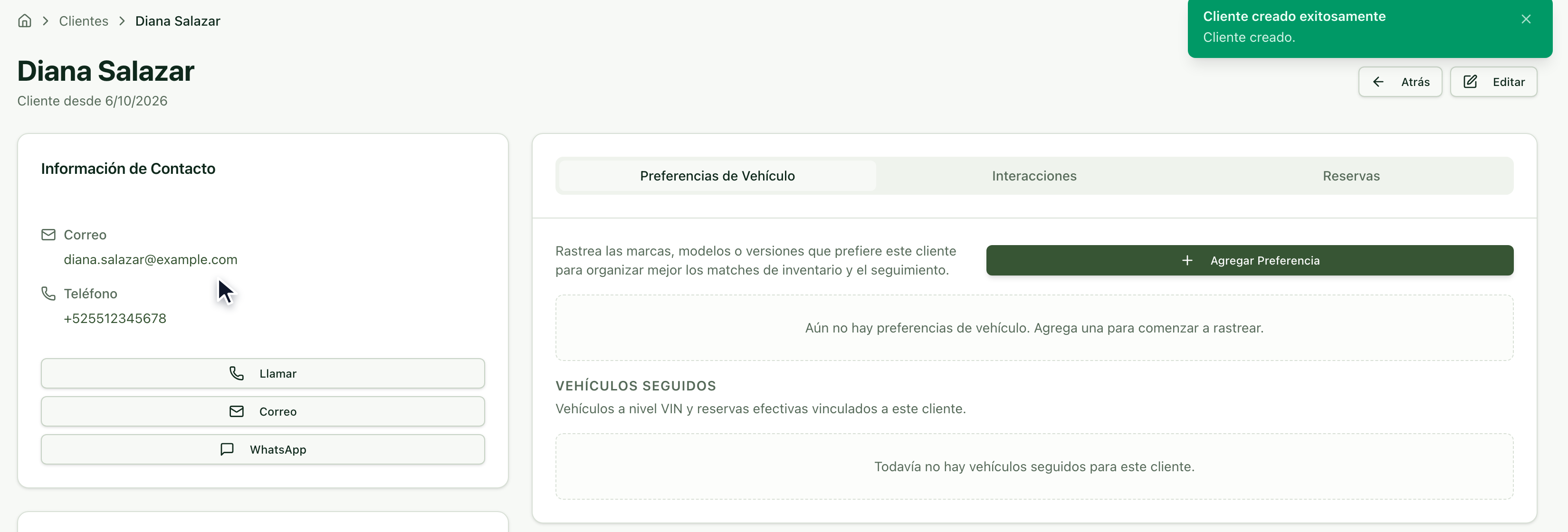Open the Interacciones tab
This screenshot has width=1568, height=532.
(x=1034, y=176)
